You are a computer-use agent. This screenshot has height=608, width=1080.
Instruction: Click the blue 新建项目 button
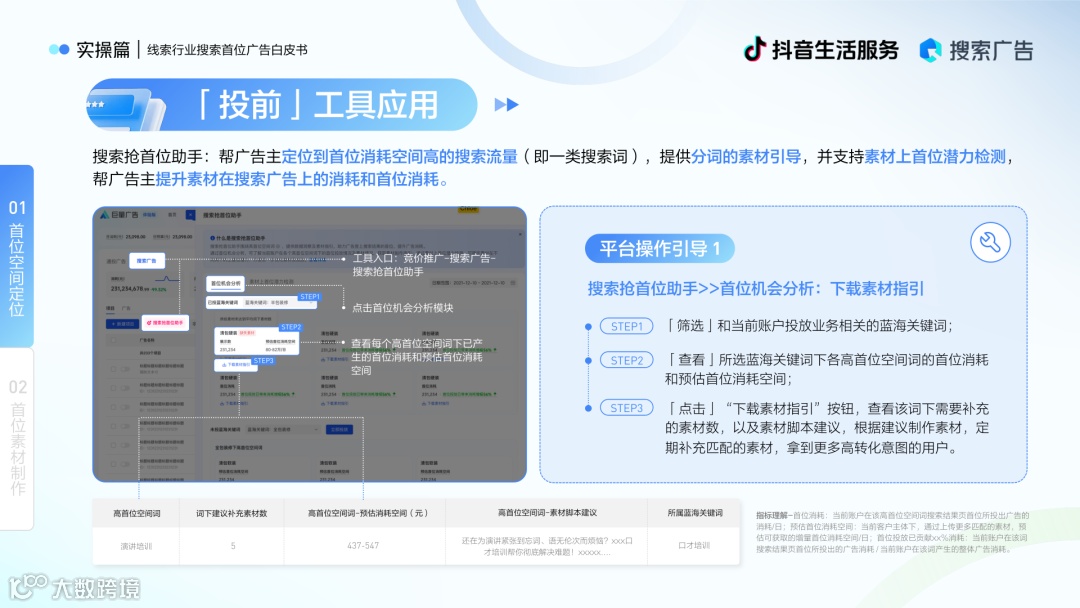(122, 324)
